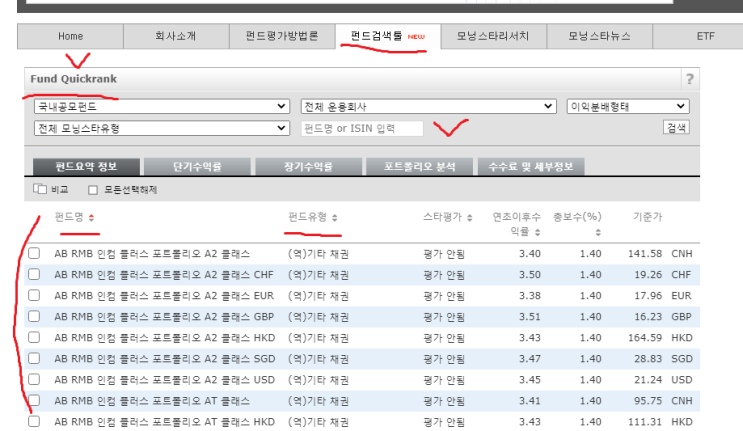Screen dimensions: 743x431
Task: Select checkbox for A2 클래스 EUR fund
Action: (34, 296)
